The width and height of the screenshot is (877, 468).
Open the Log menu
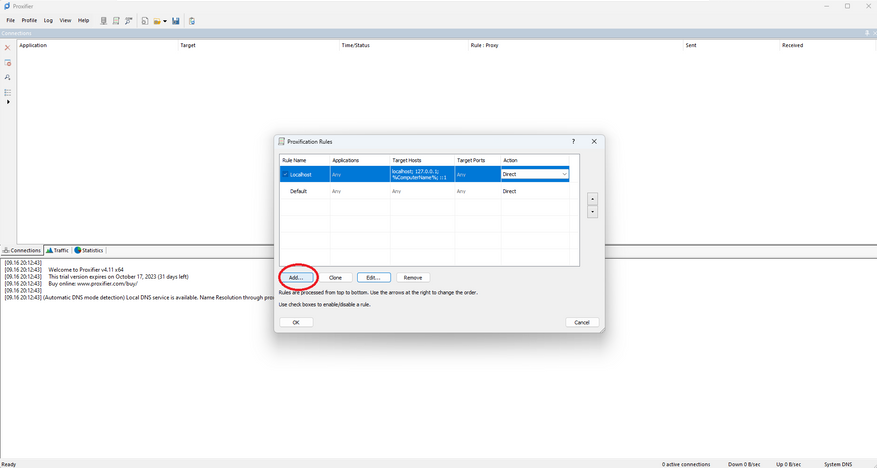[x=48, y=21]
